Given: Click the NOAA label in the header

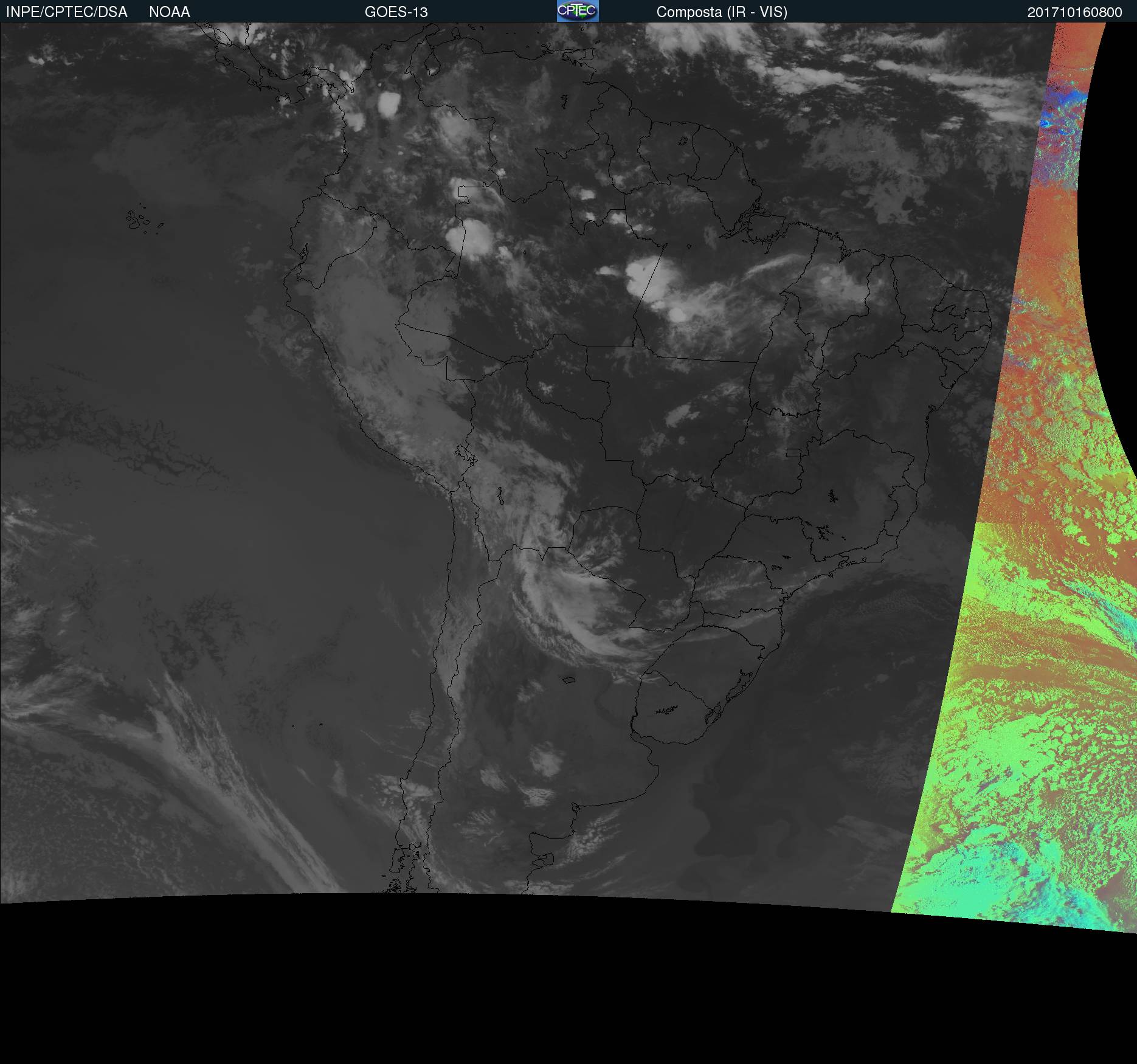Looking at the screenshot, I should [169, 12].
